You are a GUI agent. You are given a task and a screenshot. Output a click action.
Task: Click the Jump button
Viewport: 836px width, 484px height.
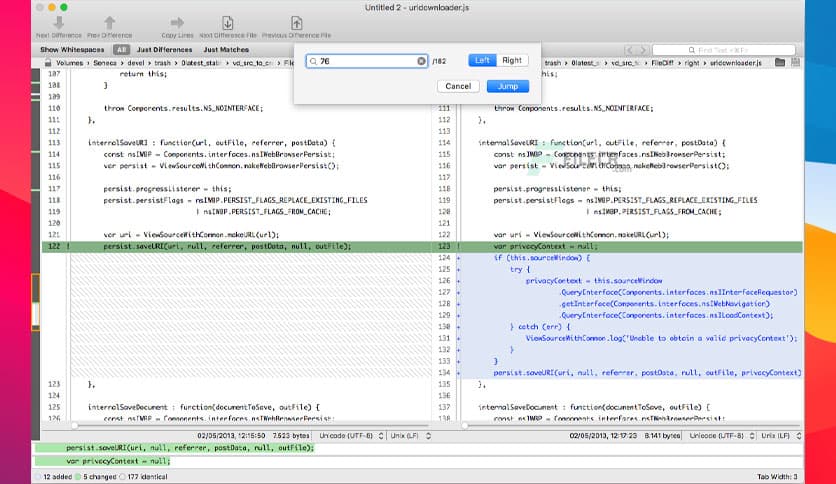(x=508, y=86)
